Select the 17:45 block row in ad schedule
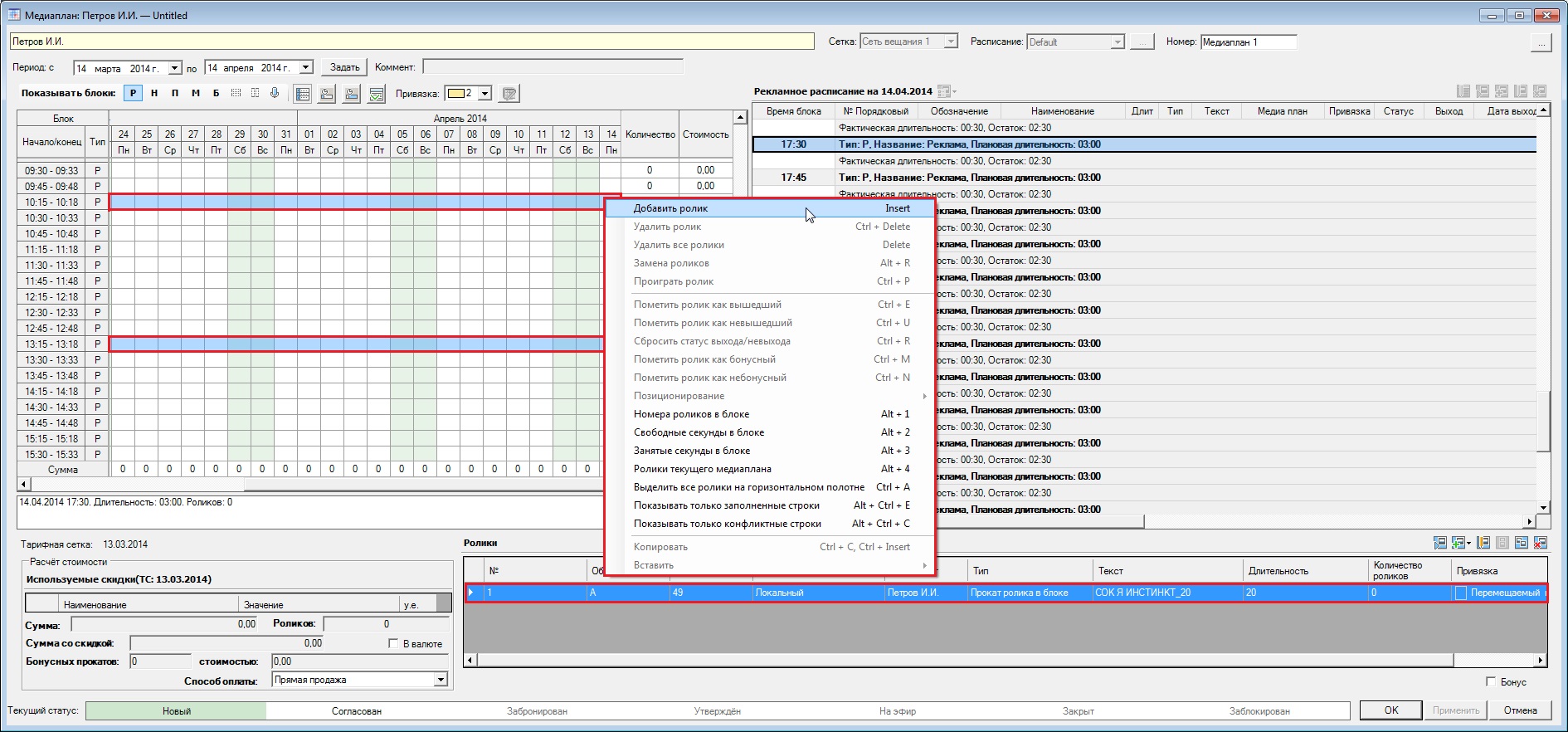 pyautogui.click(x=1145, y=178)
